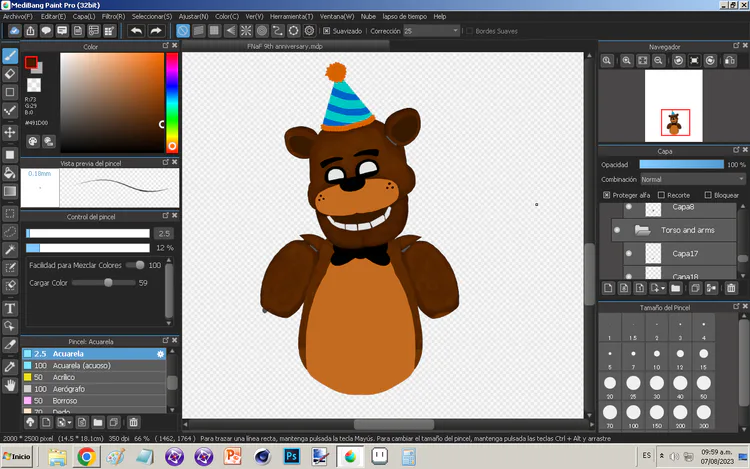Undock the Capa panel

[x=736, y=150]
